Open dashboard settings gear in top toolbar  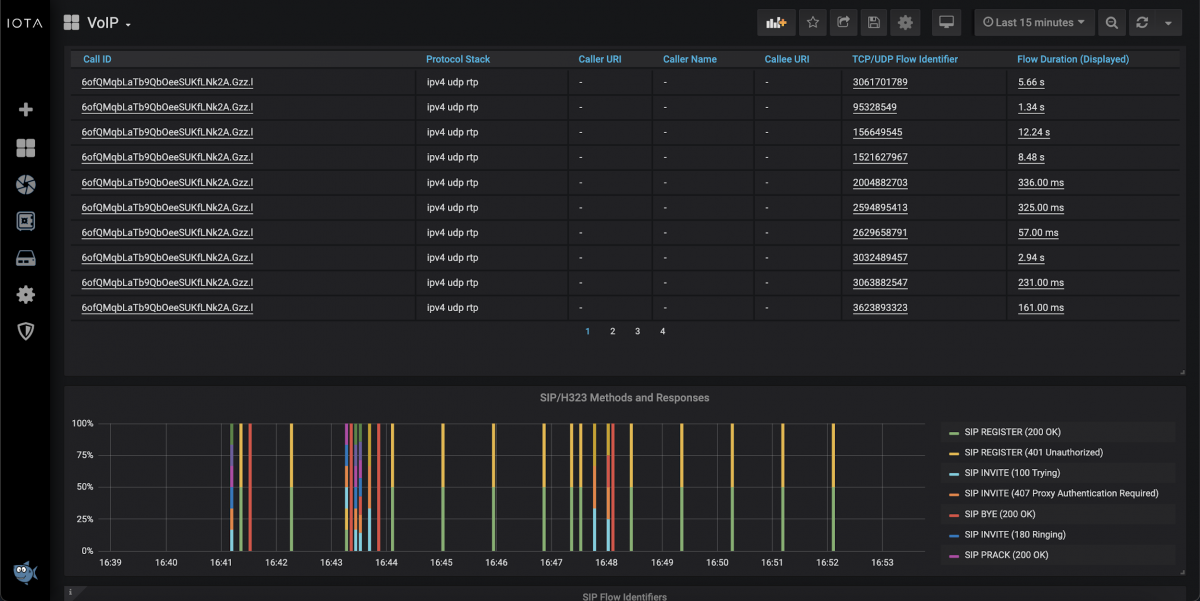coord(905,22)
